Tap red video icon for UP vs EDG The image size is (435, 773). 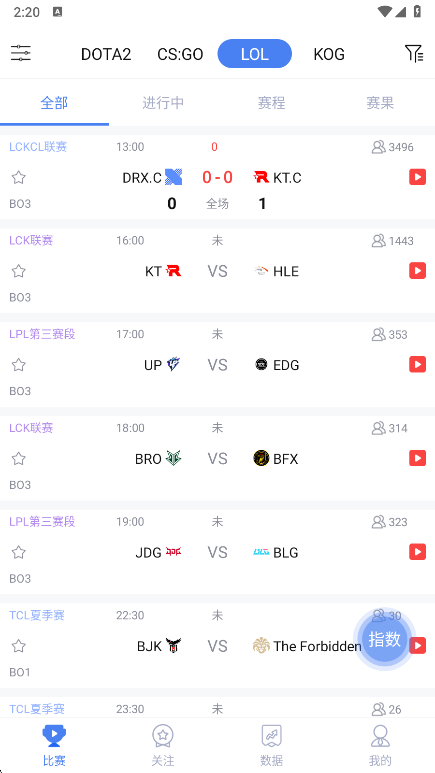417,364
